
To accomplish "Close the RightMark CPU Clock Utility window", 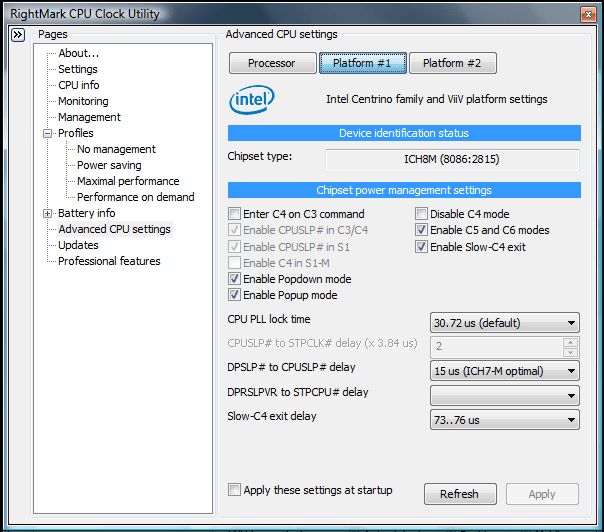I will [x=588, y=15].
